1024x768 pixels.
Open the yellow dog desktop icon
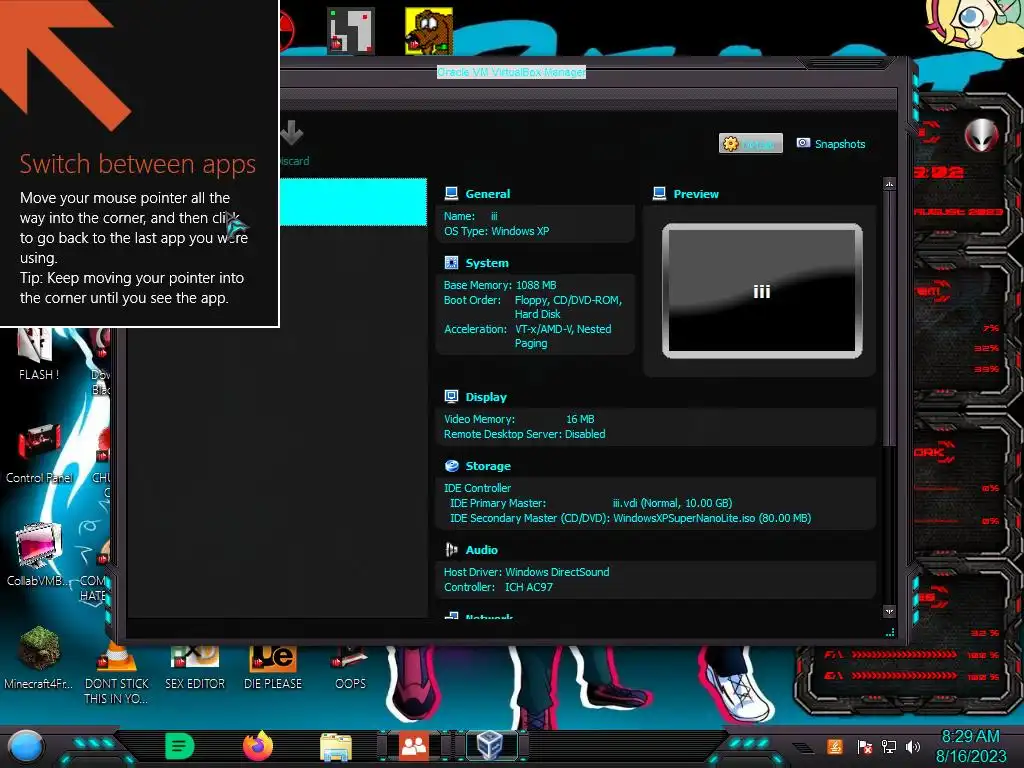(428, 31)
